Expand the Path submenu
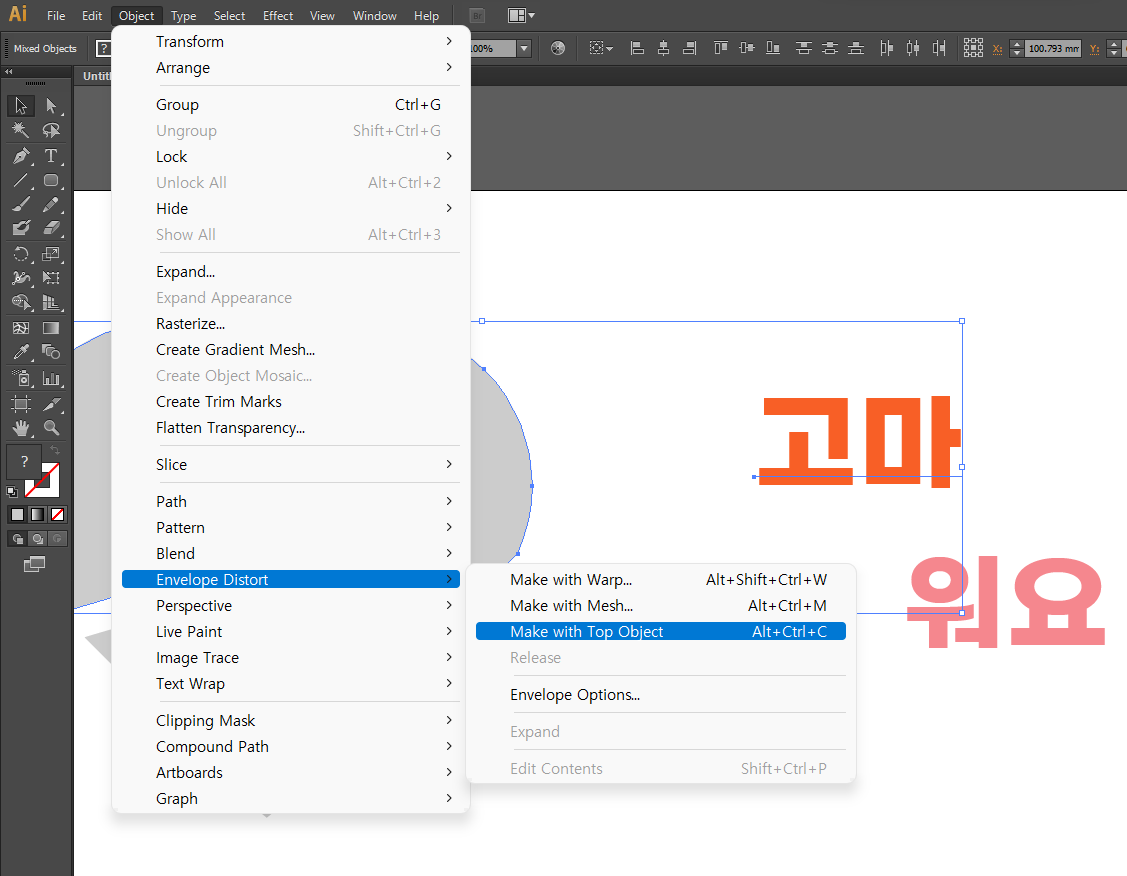 [290, 502]
